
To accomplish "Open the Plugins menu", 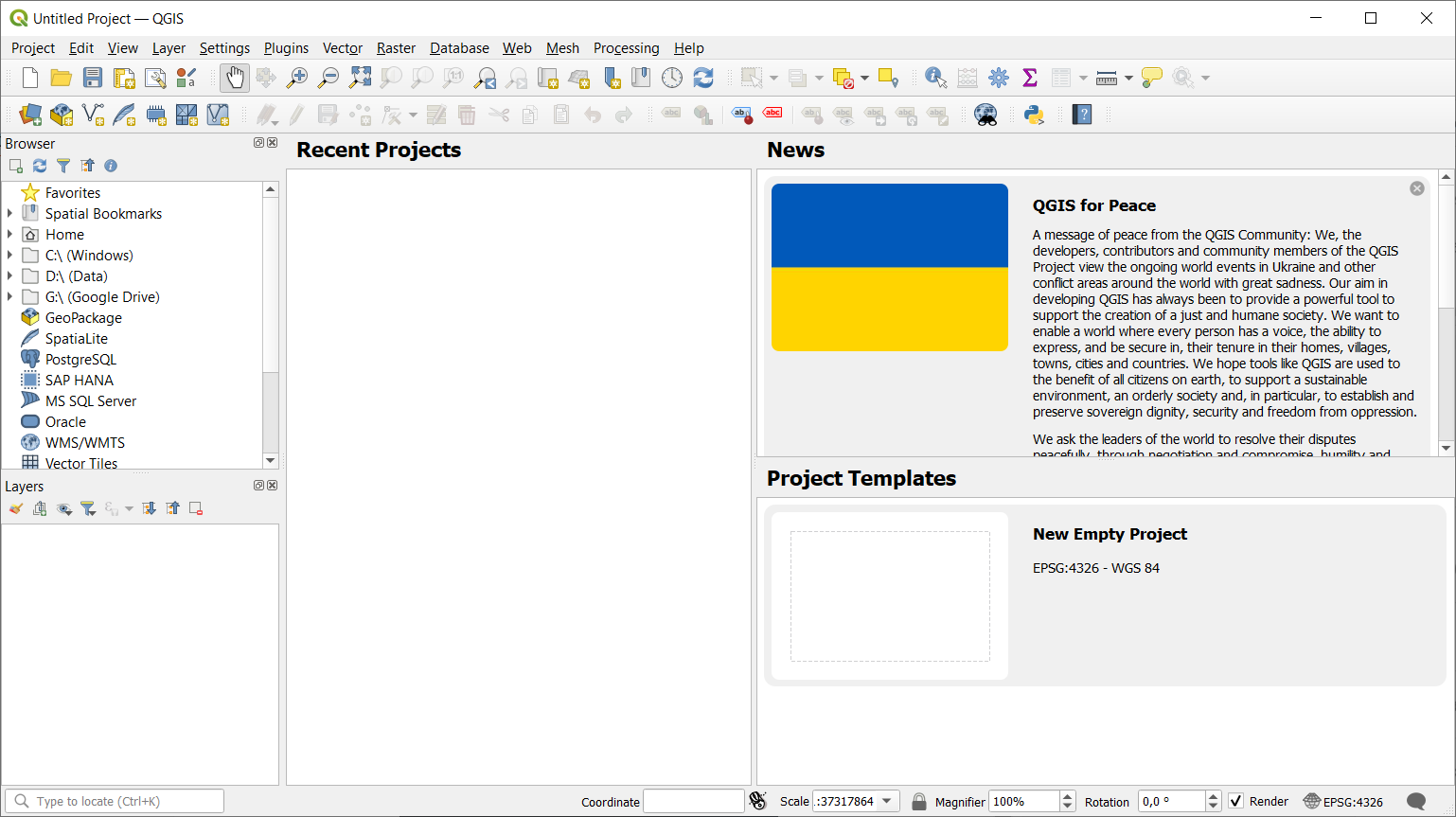I will [x=286, y=48].
